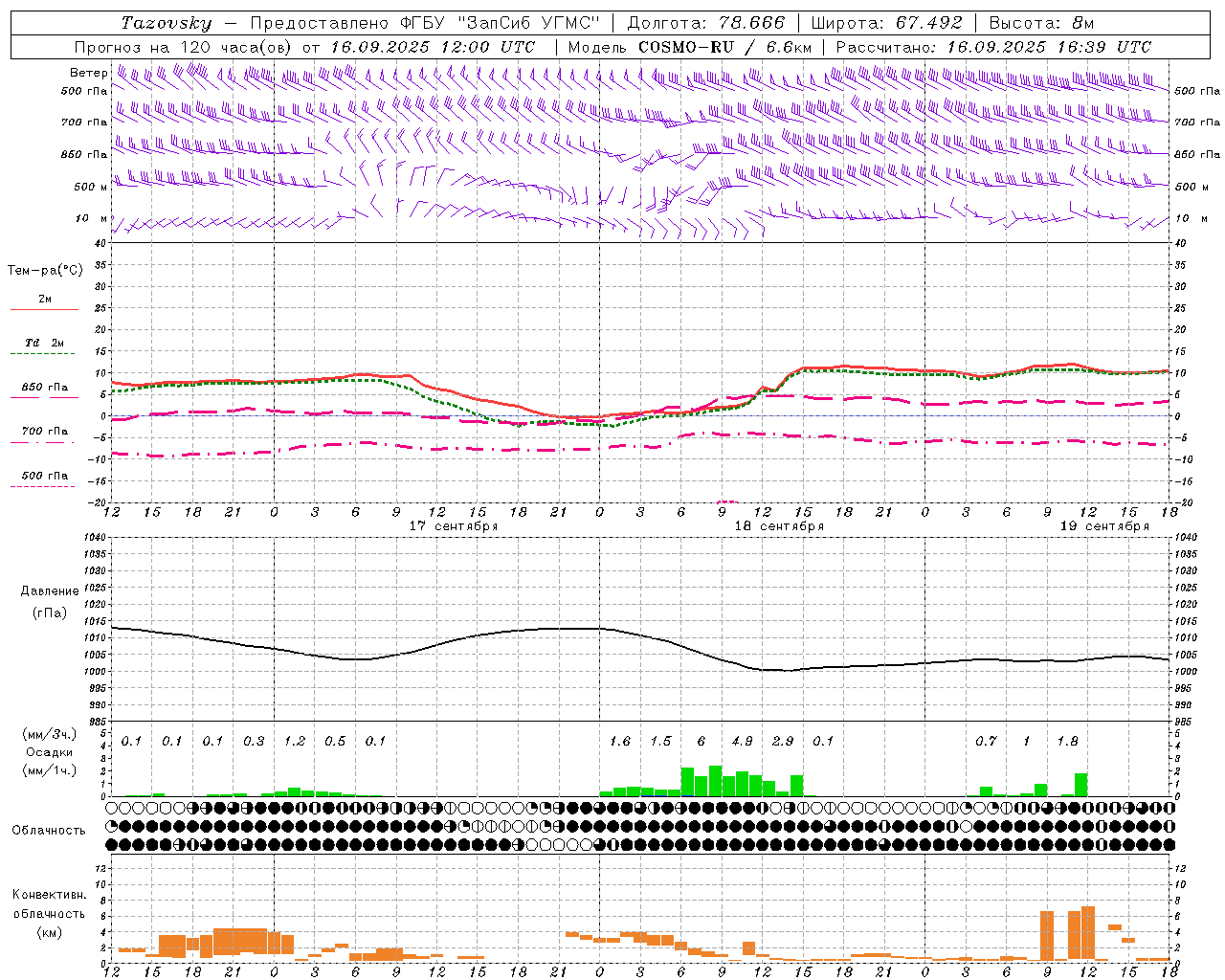
Task: Click the 'Высота: 8м' header text
Action: pyautogui.click(x=1041, y=23)
